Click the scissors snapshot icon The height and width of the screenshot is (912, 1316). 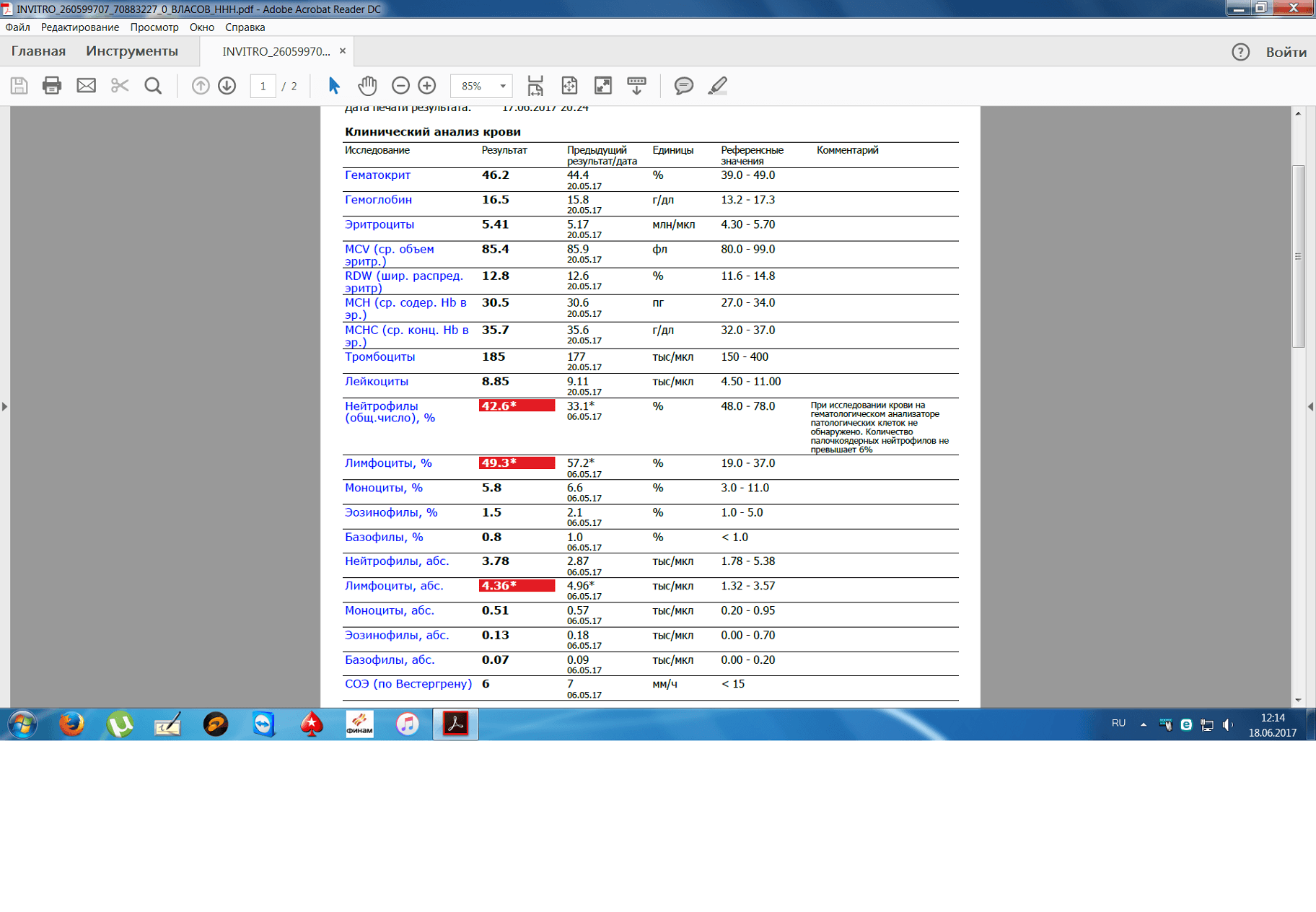120,86
